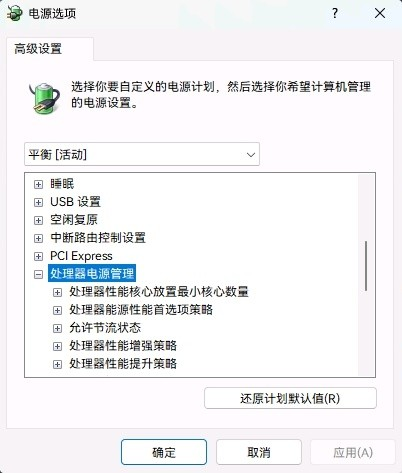402x473 pixels.
Task: Click the settings list vertical scrollbar thumb
Action: point(366,266)
